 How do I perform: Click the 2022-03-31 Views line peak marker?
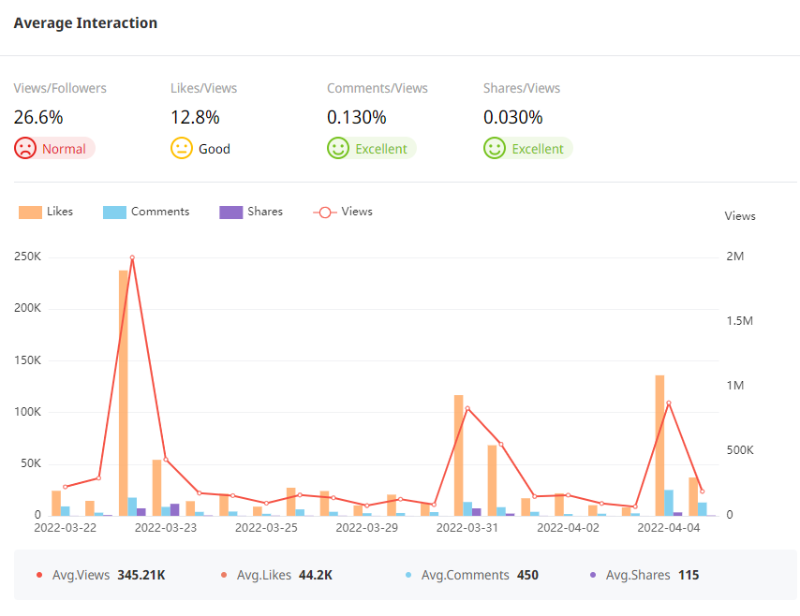pos(467,408)
